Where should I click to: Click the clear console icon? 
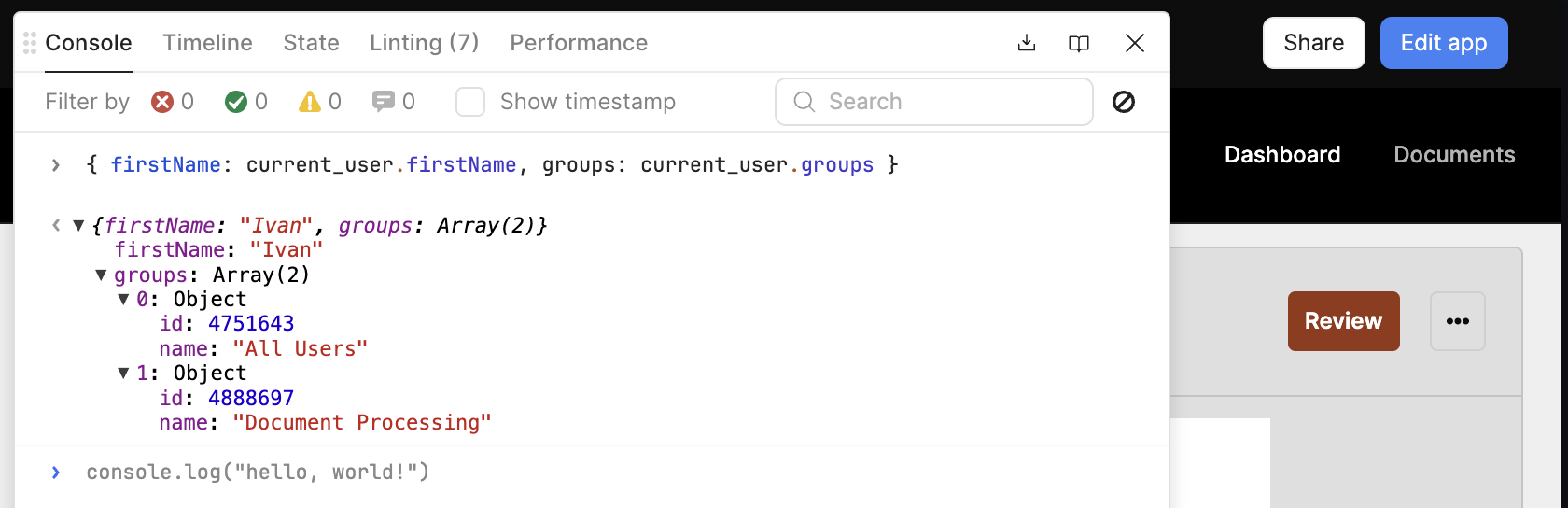tap(1124, 102)
